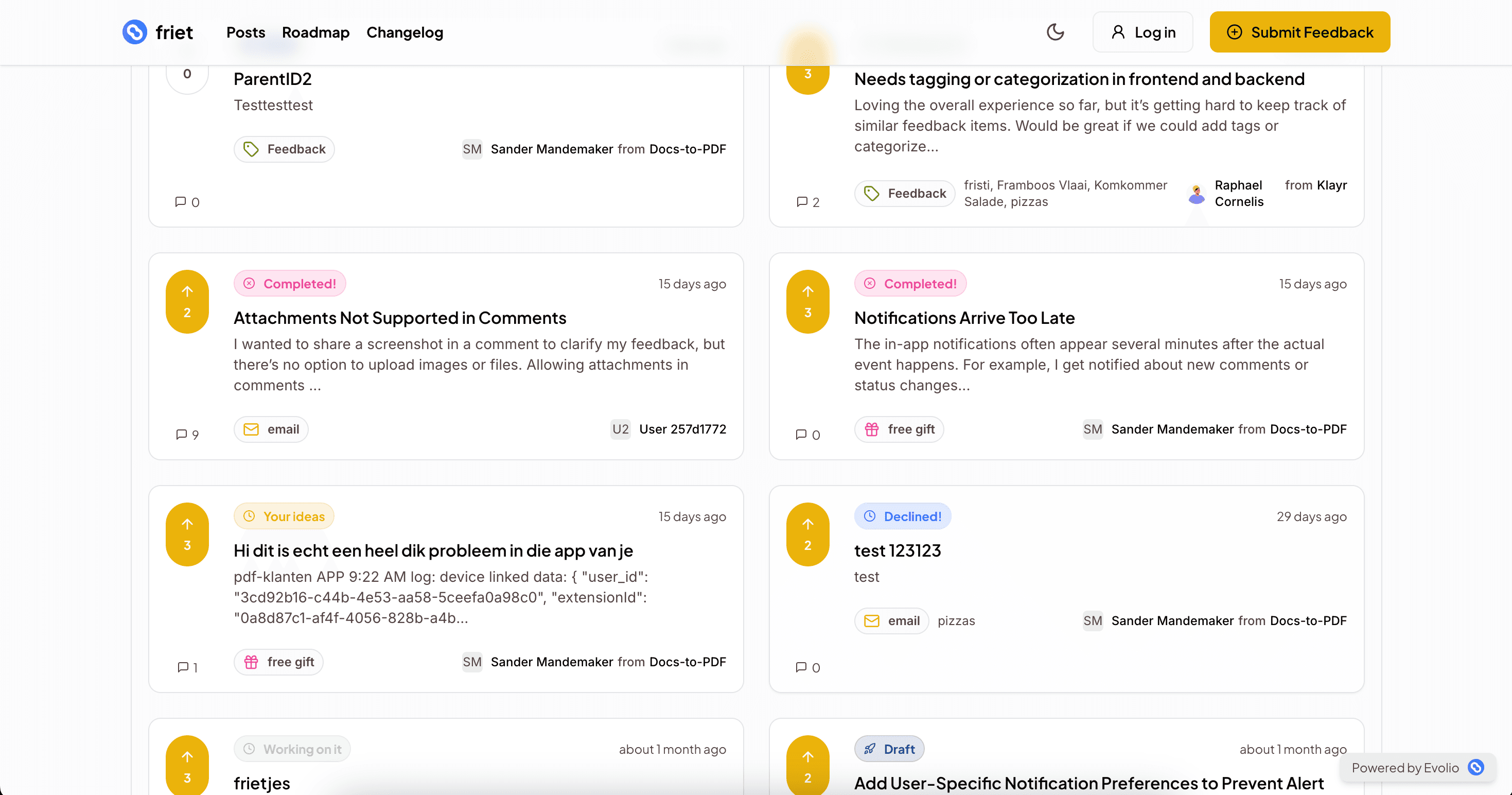Click the Submit Feedback button
Screen dimensions: 1512x795
1299,32
